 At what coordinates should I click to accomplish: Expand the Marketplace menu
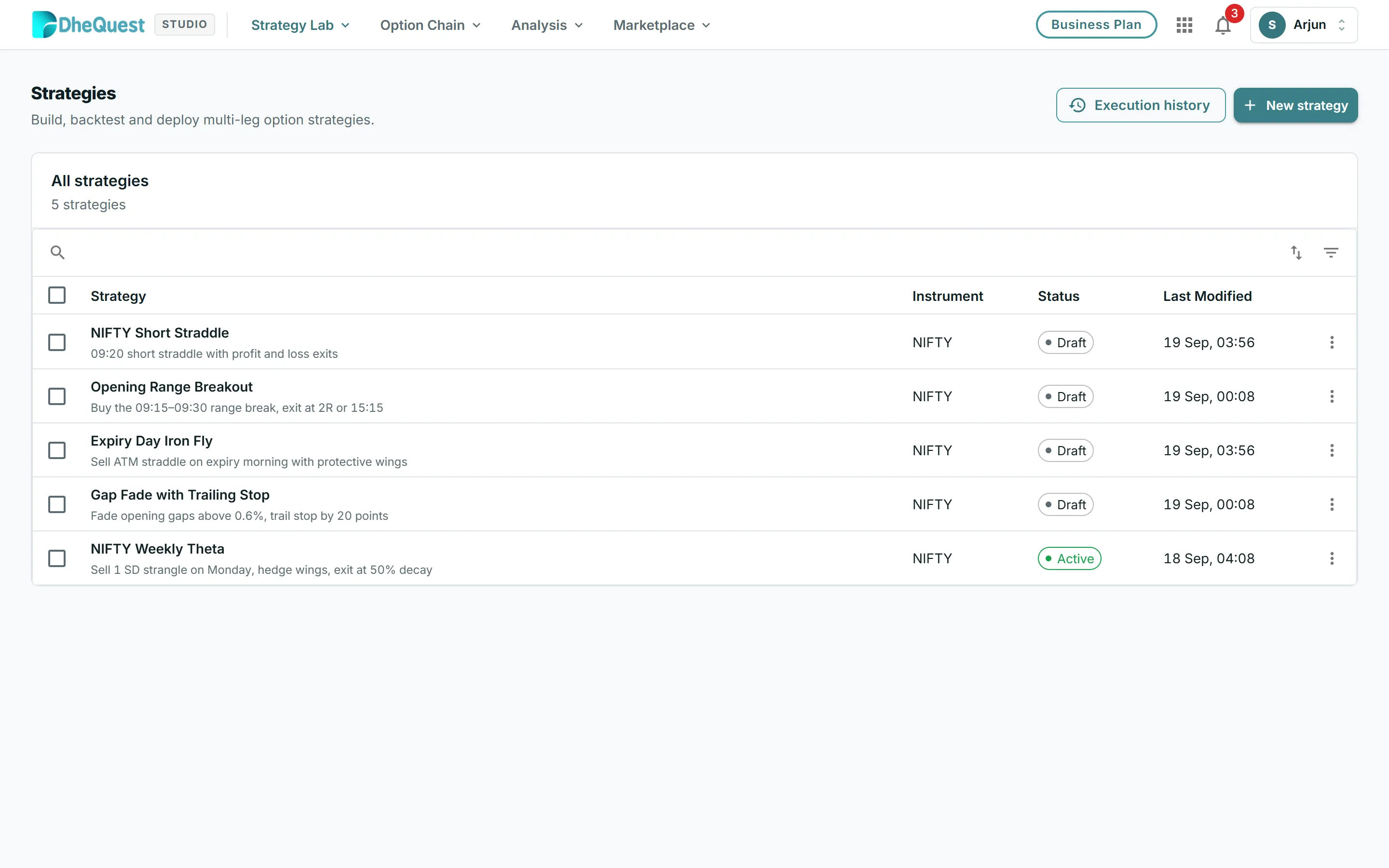(x=662, y=25)
